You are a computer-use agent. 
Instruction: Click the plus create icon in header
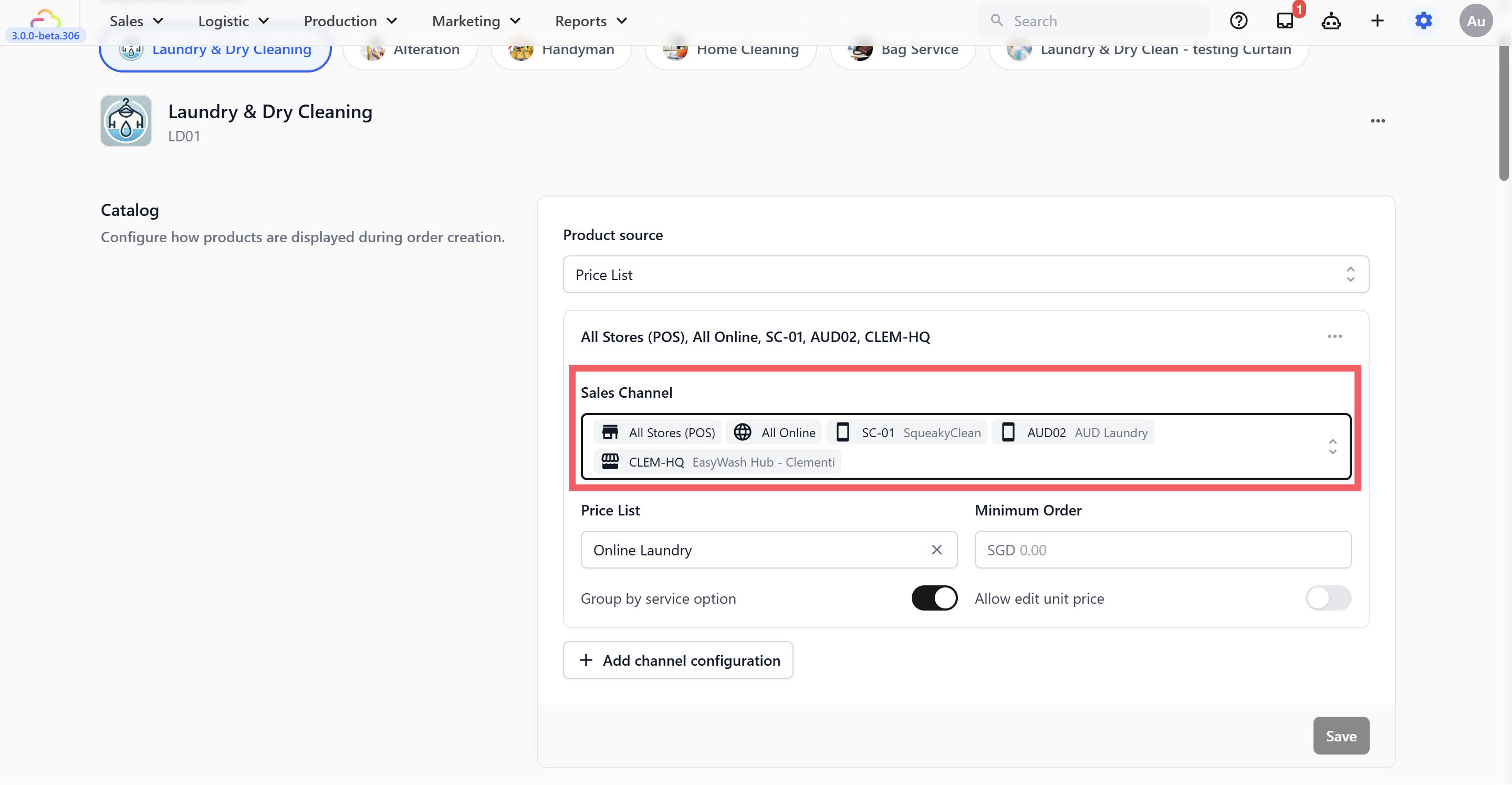pyautogui.click(x=1377, y=21)
